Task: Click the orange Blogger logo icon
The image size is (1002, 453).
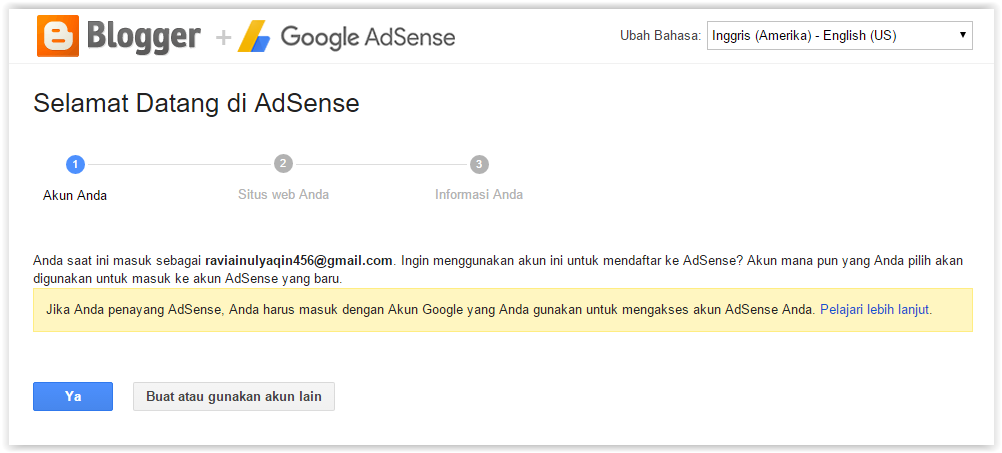Action: (58, 36)
